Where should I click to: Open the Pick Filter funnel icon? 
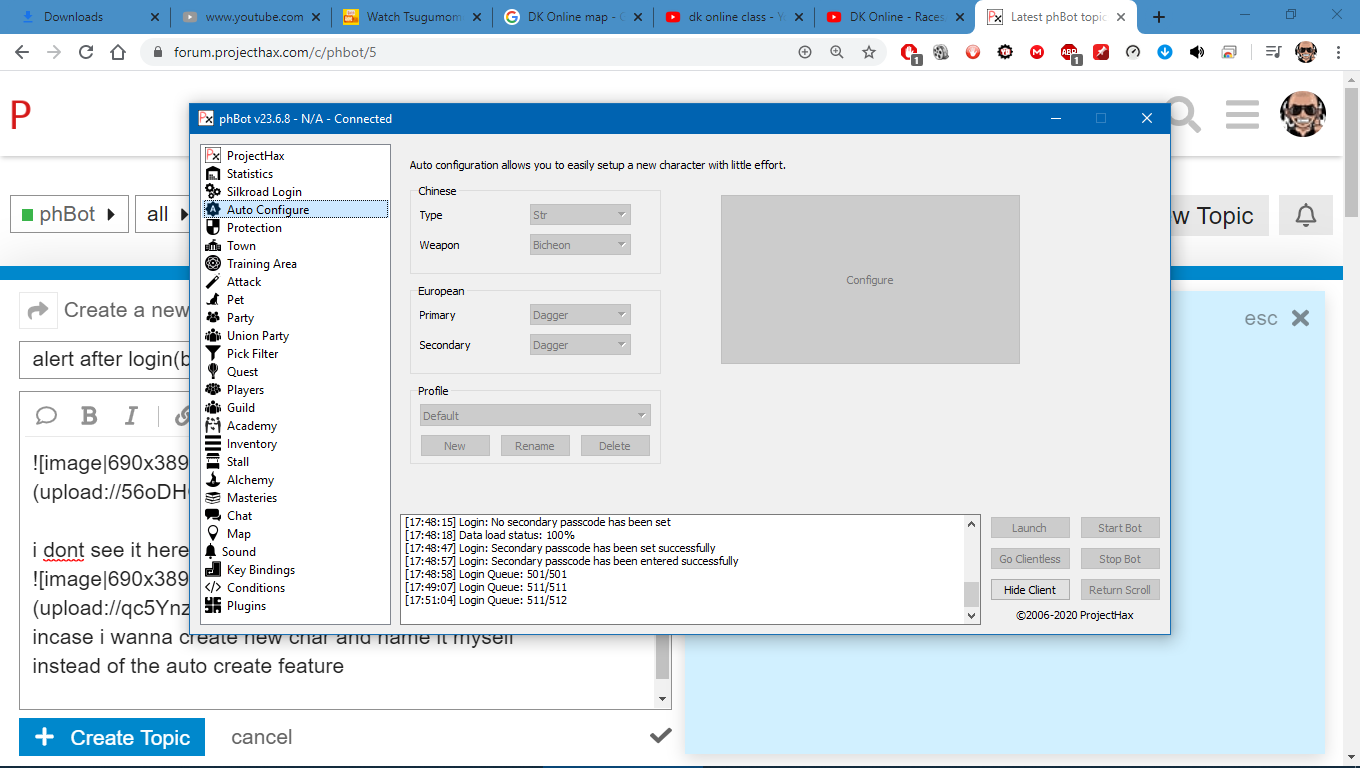tap(212, 354)
